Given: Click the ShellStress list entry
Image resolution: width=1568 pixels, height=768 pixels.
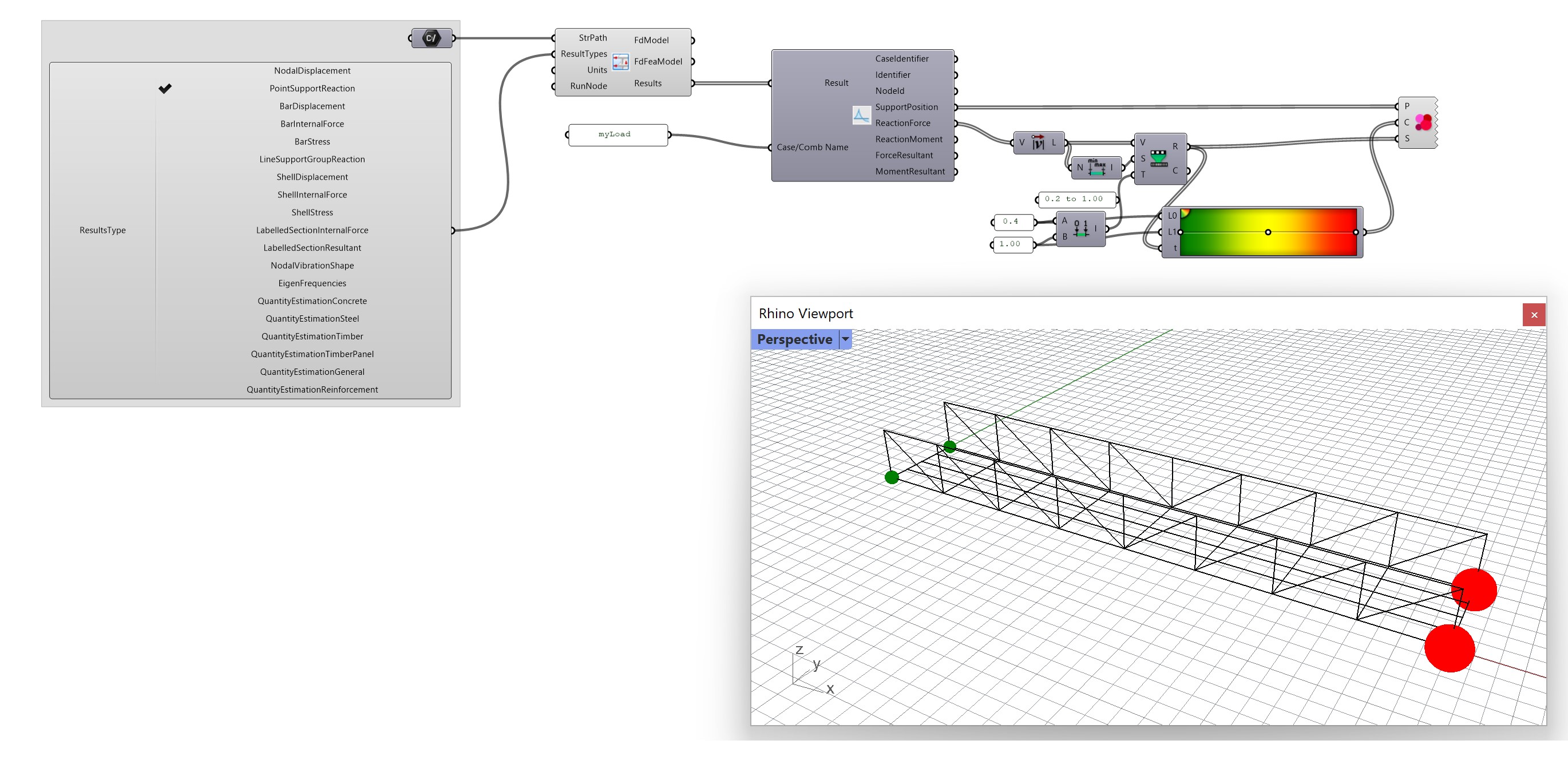Looking at the screenshot, I should coord(312,213).
